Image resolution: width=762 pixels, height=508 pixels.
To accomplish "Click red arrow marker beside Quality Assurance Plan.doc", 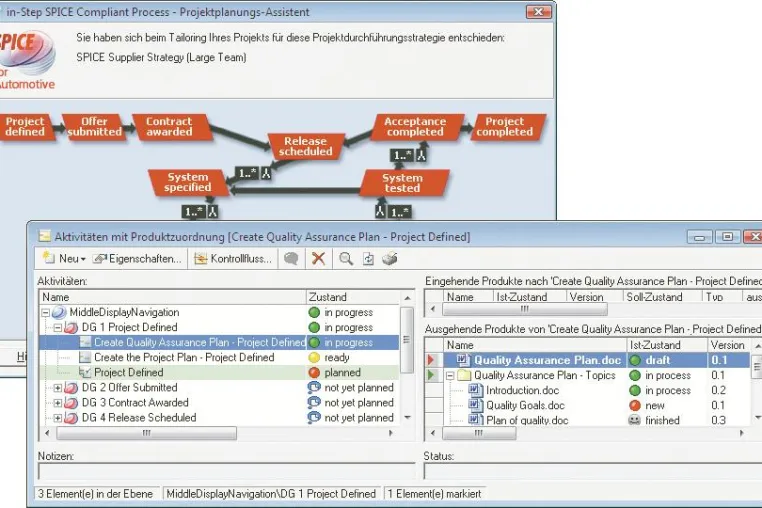I will 431,360.
